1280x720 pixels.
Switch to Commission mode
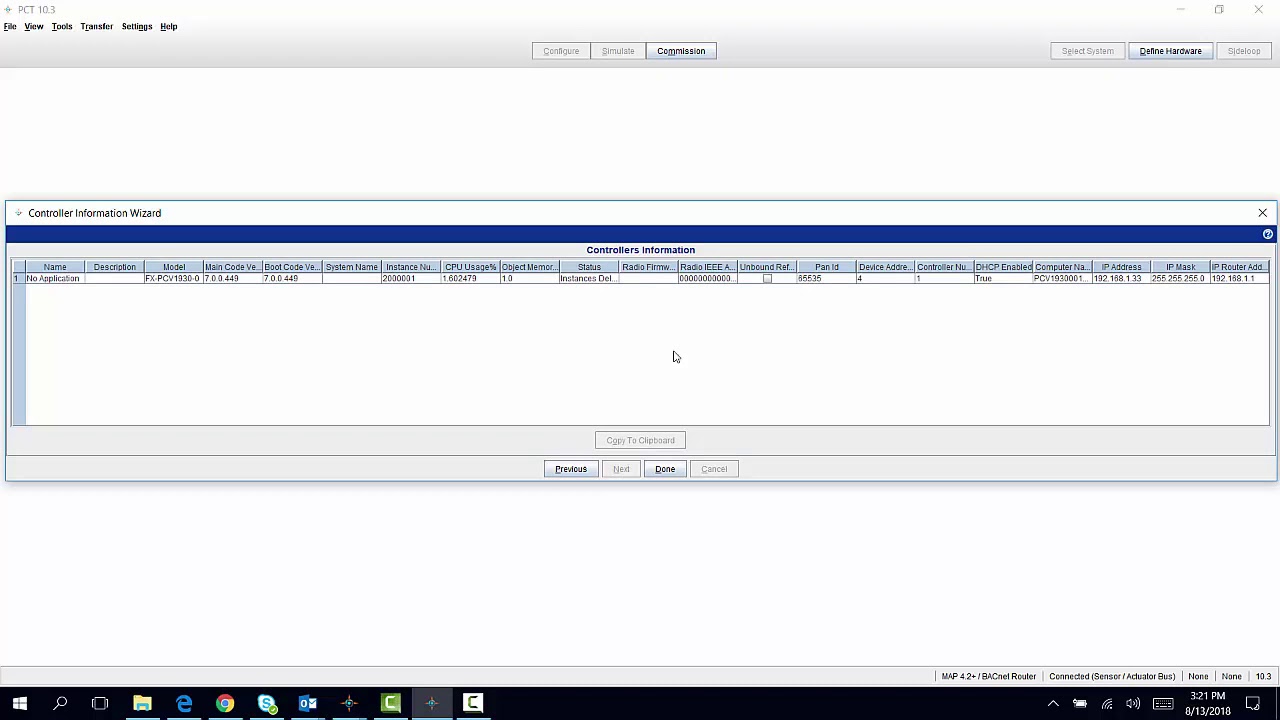click(x=681, y=51)
